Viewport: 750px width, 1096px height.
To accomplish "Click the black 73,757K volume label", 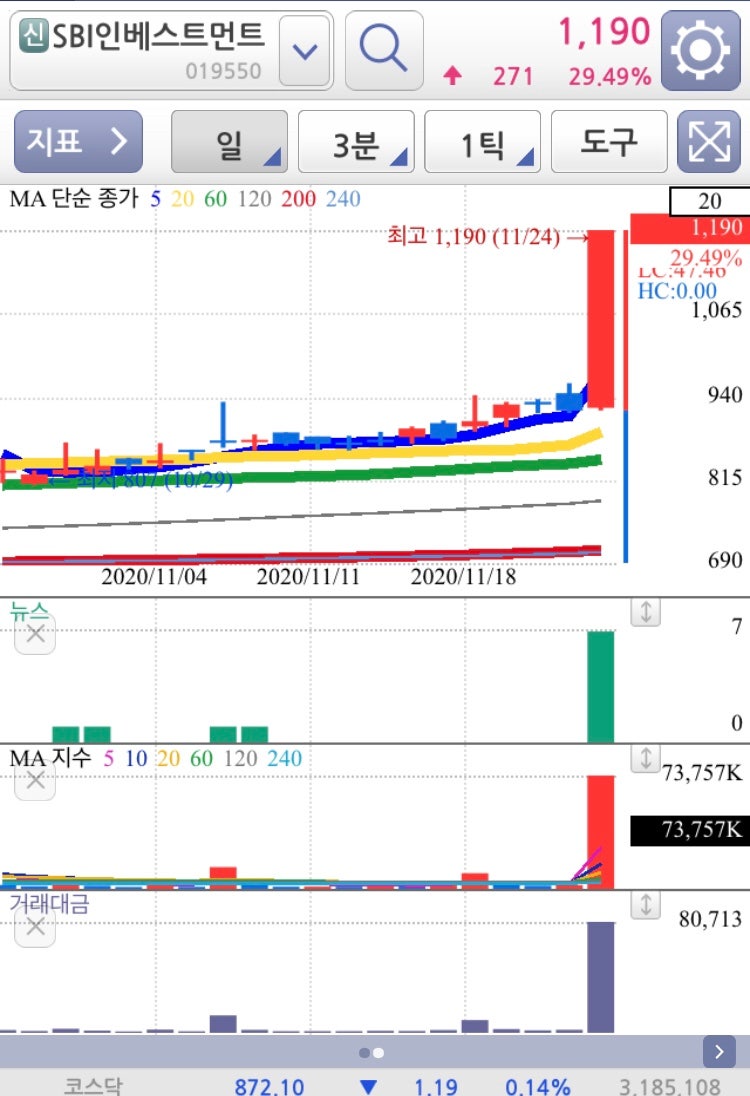I will click(x=690, y=830).
